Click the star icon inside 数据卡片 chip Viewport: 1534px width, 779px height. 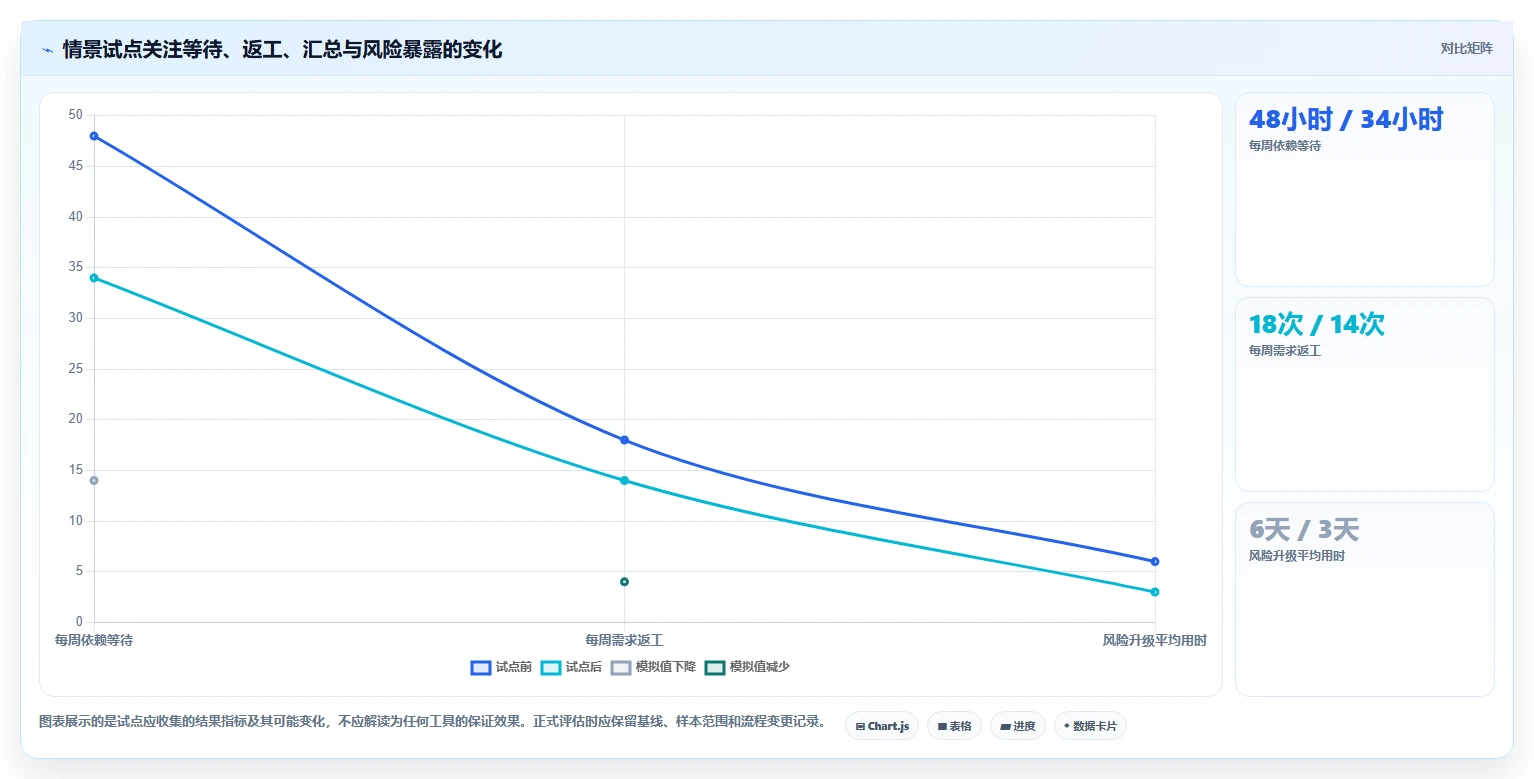coord(1067,726)
